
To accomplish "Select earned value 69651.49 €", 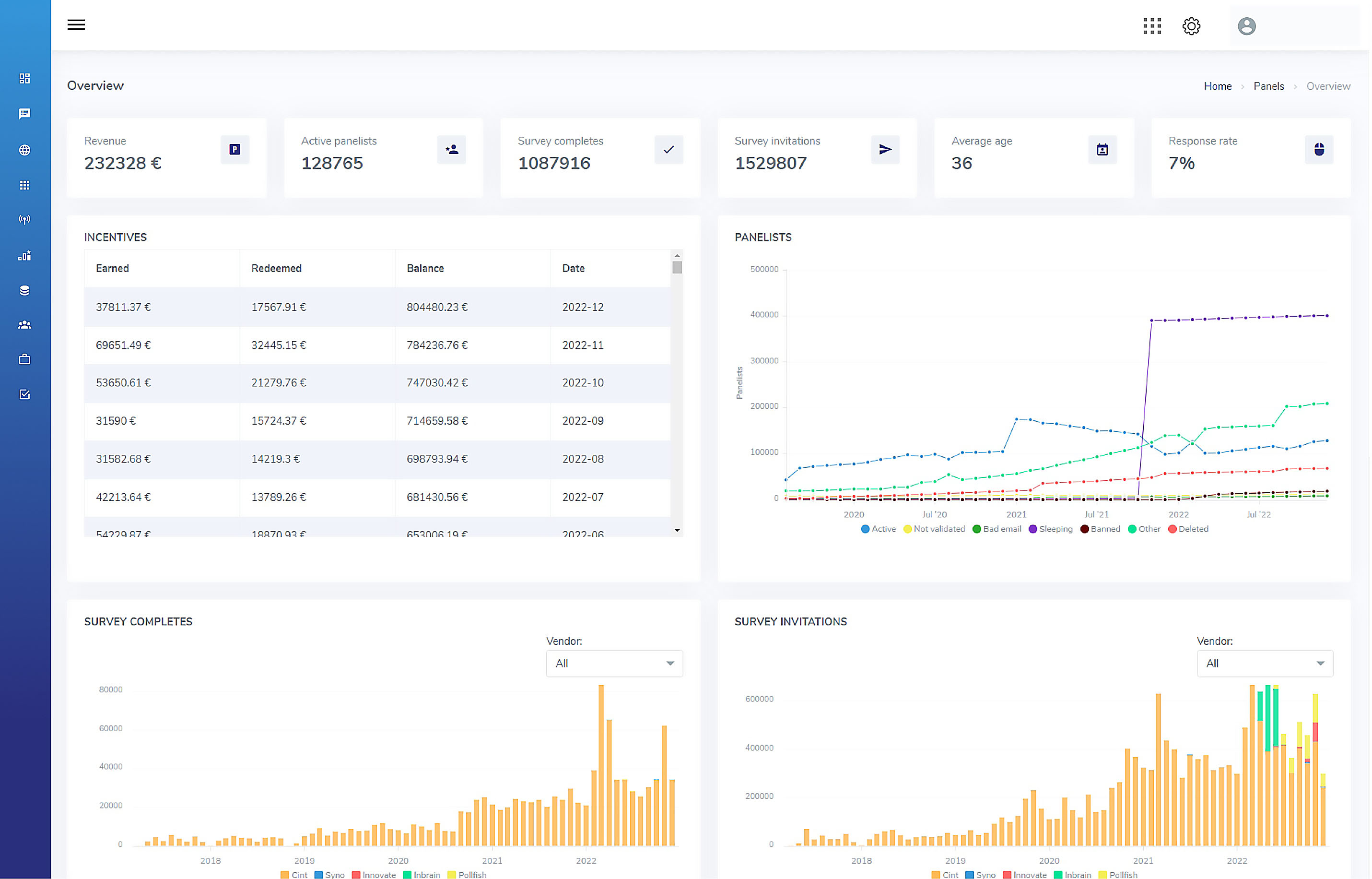I will click(123, 345).
